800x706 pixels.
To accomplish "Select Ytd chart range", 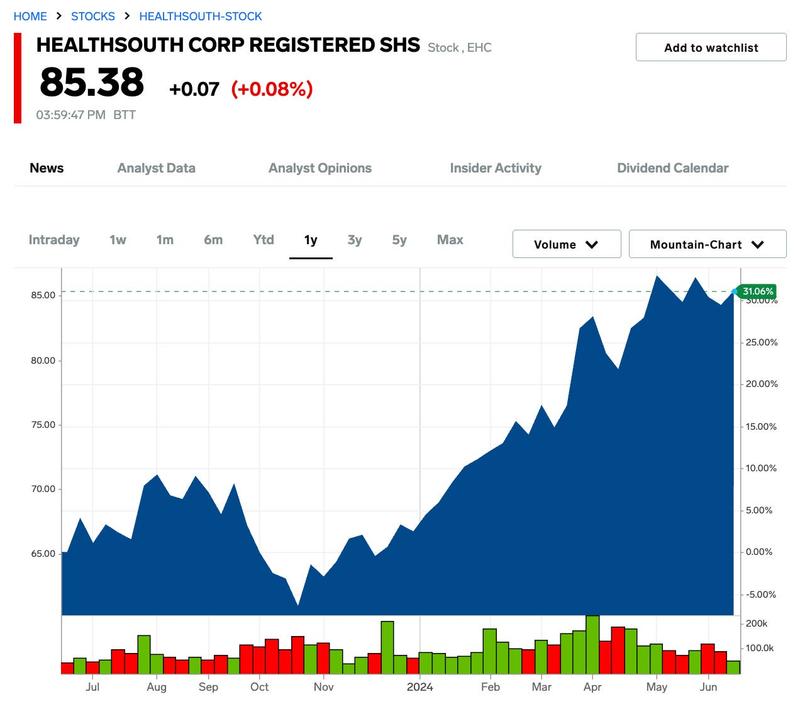I will (x=263, y=240).
